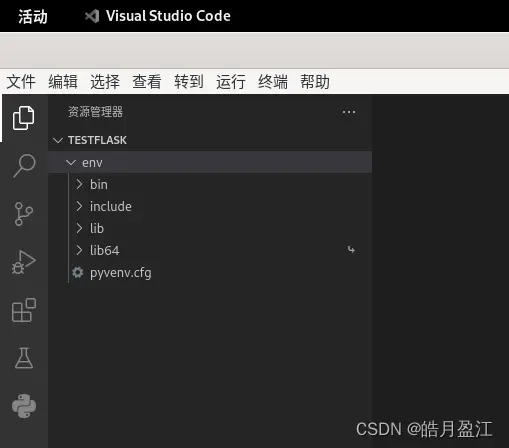Collapse the env folder
The height and width of the screenshot is (448, 509).
tap(210, 162)
